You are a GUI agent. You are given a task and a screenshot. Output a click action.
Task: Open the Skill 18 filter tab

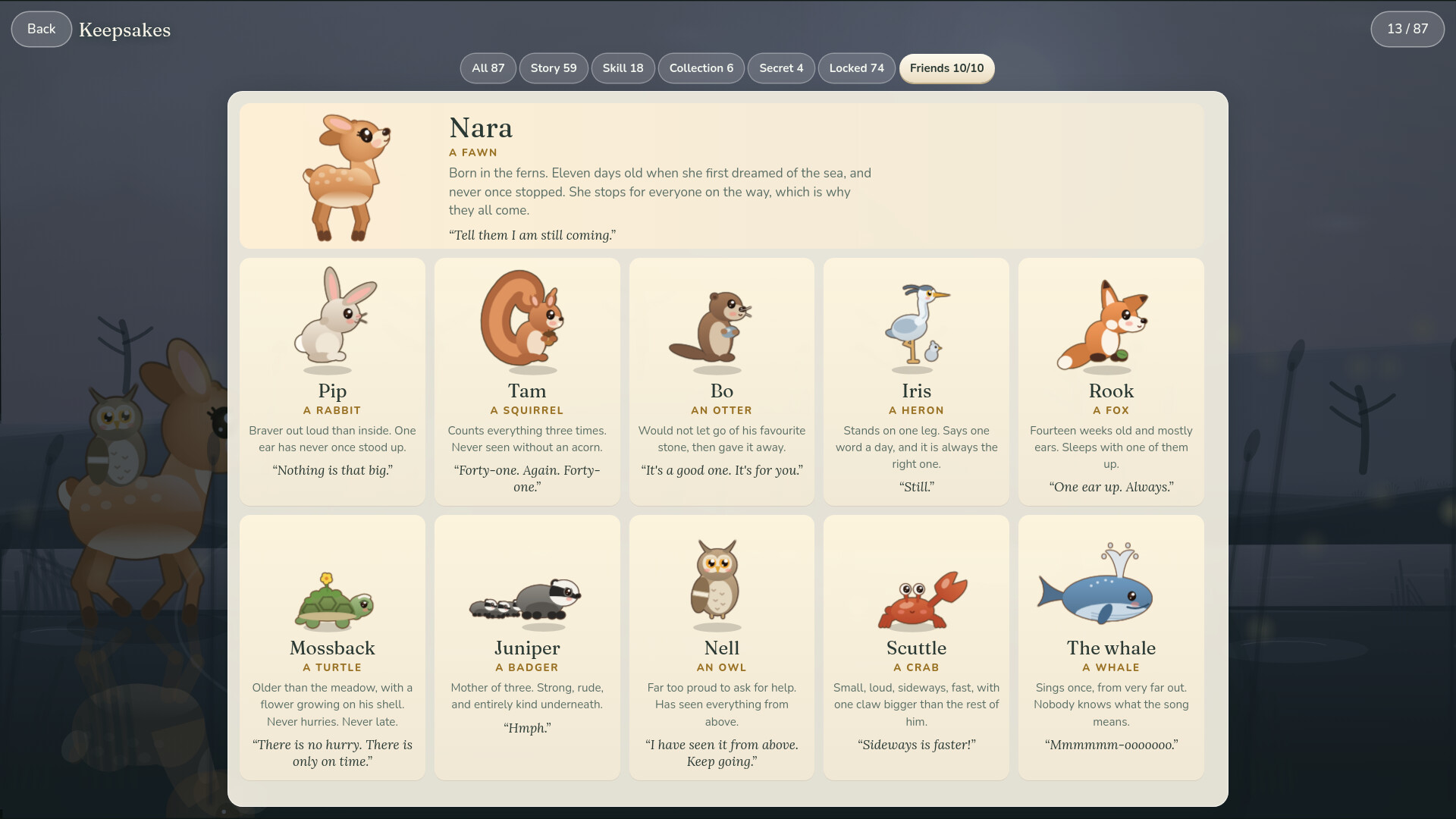tap(623, 68)
